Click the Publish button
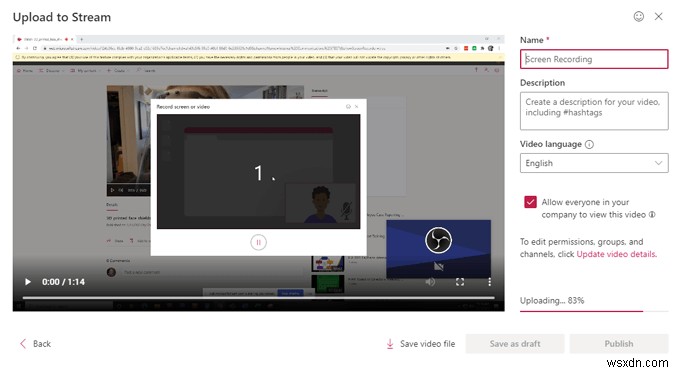Viewport: 680px width, 373px height. (619, 344)
